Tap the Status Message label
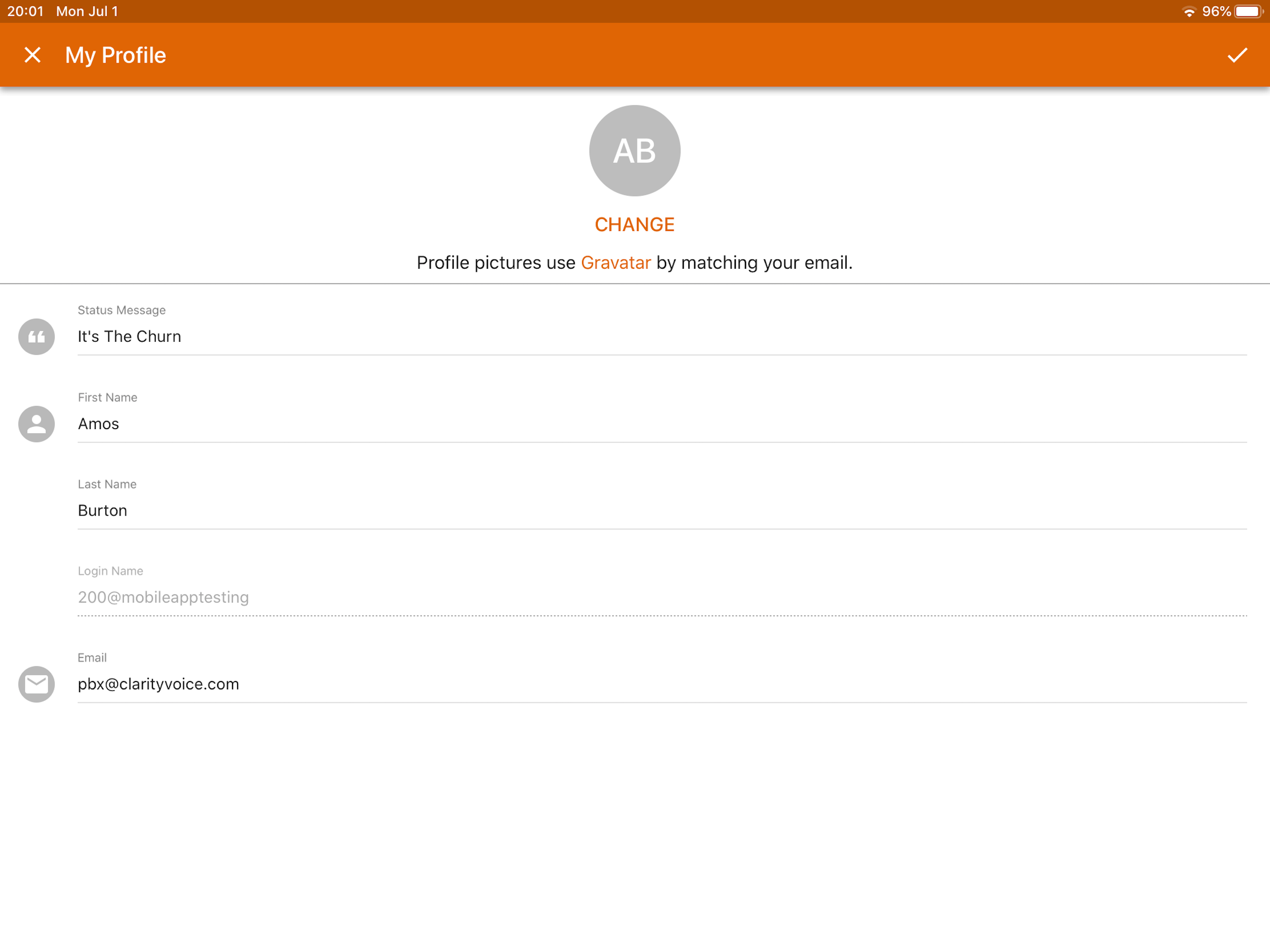The image size is (1270, 952). (x=122, y=310)
